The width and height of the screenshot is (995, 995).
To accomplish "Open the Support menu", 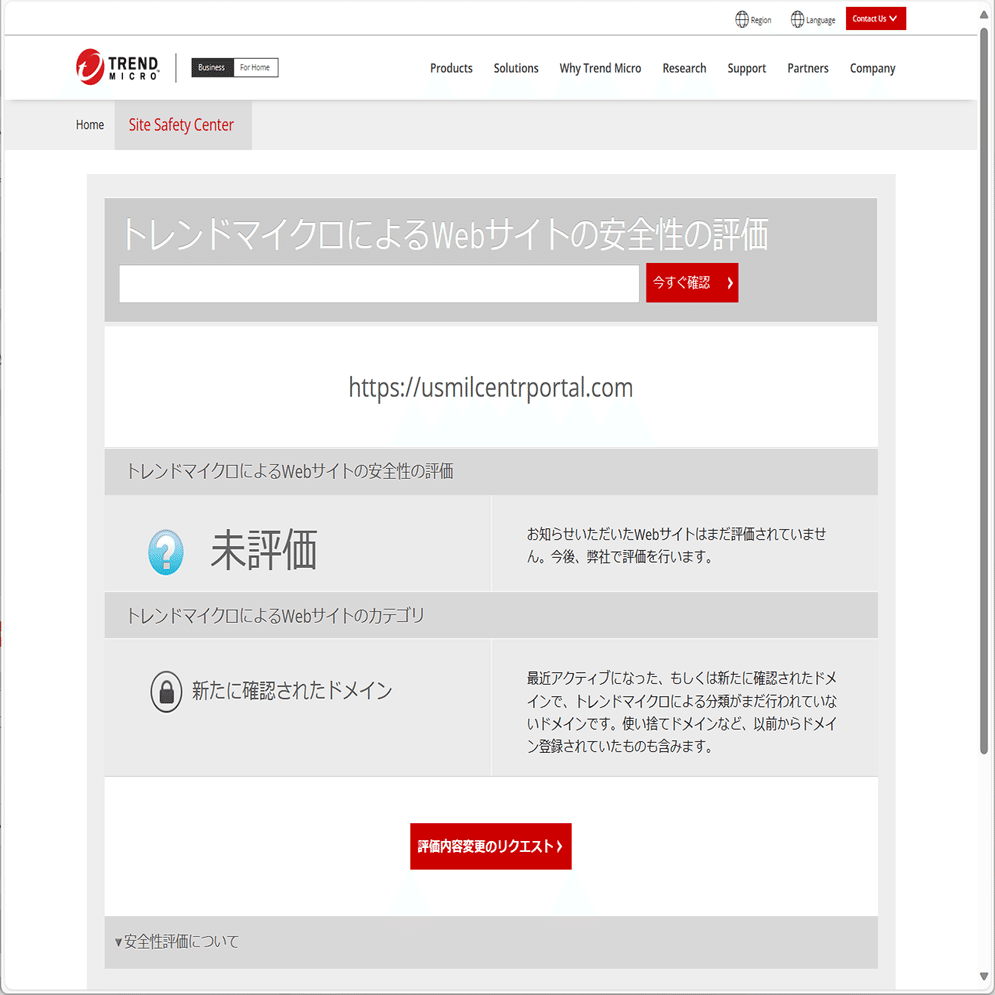I will tap(746, 68).
